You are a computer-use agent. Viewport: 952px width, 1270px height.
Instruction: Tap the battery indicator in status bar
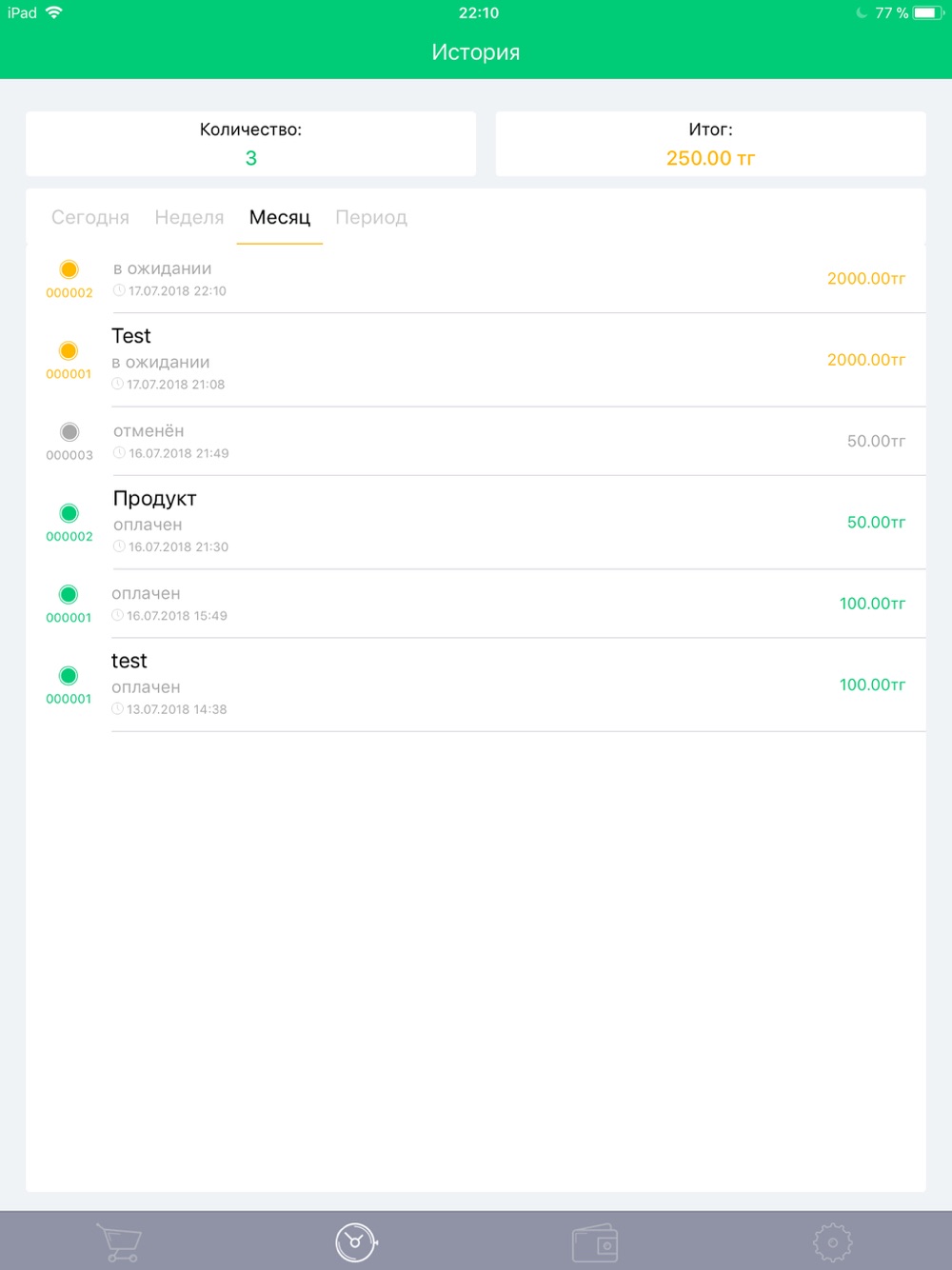tap(927, 13)
